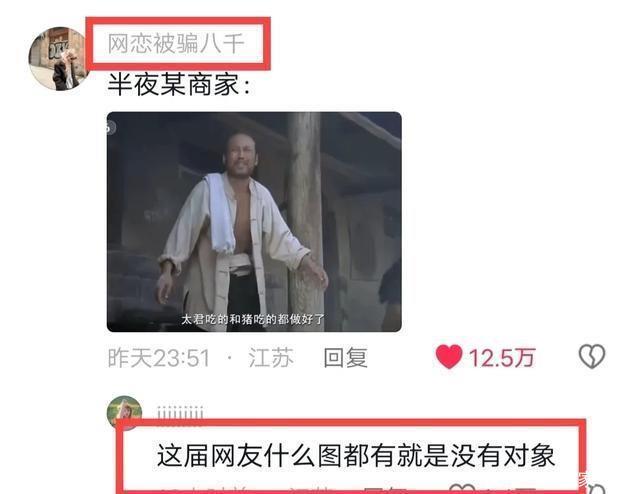Click the 12.5万 like count
Viewport: 640px width, 494px height.
pos(501,358)
